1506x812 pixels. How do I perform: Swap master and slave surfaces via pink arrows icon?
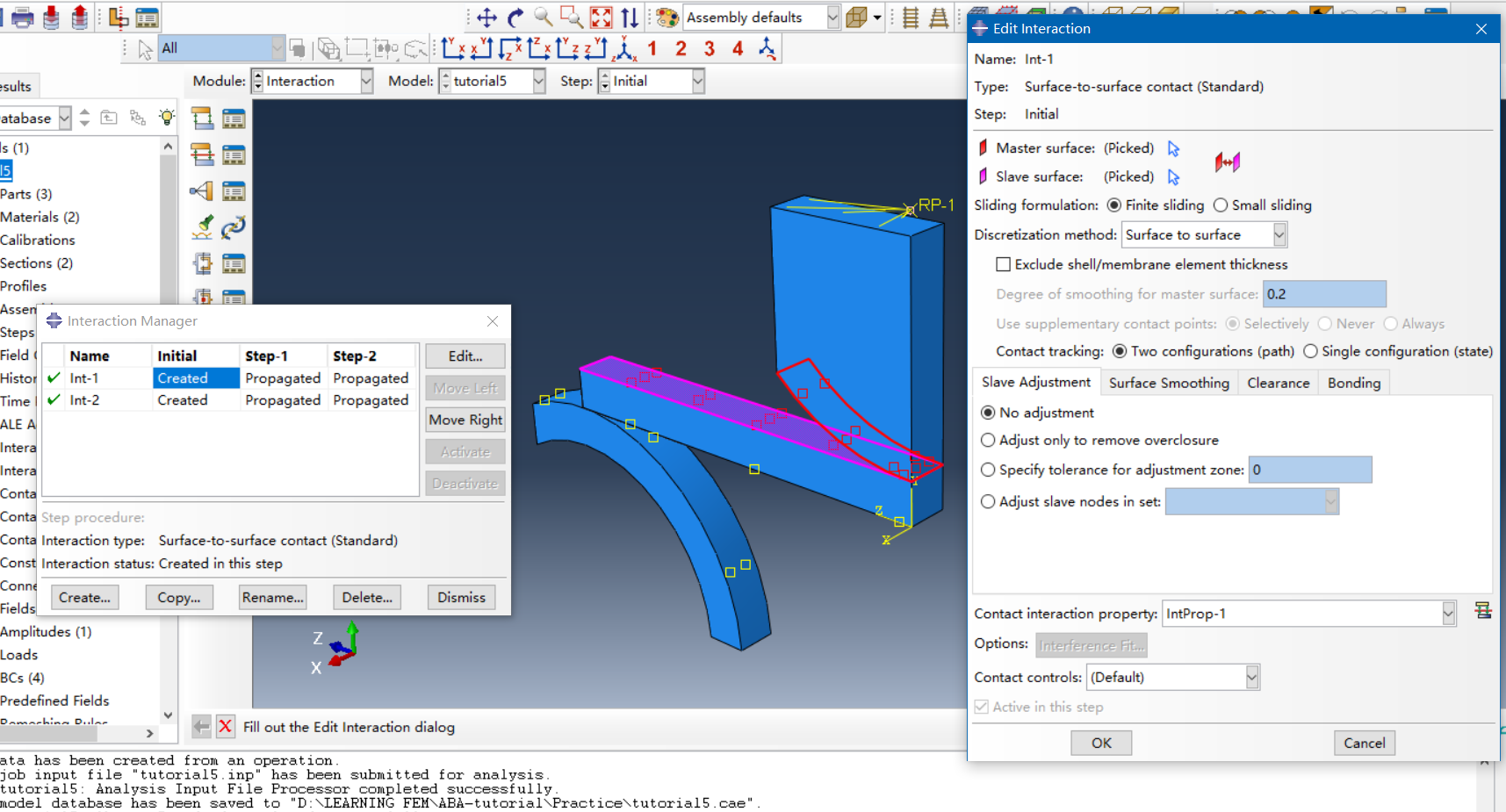[x=1227, y=162]
